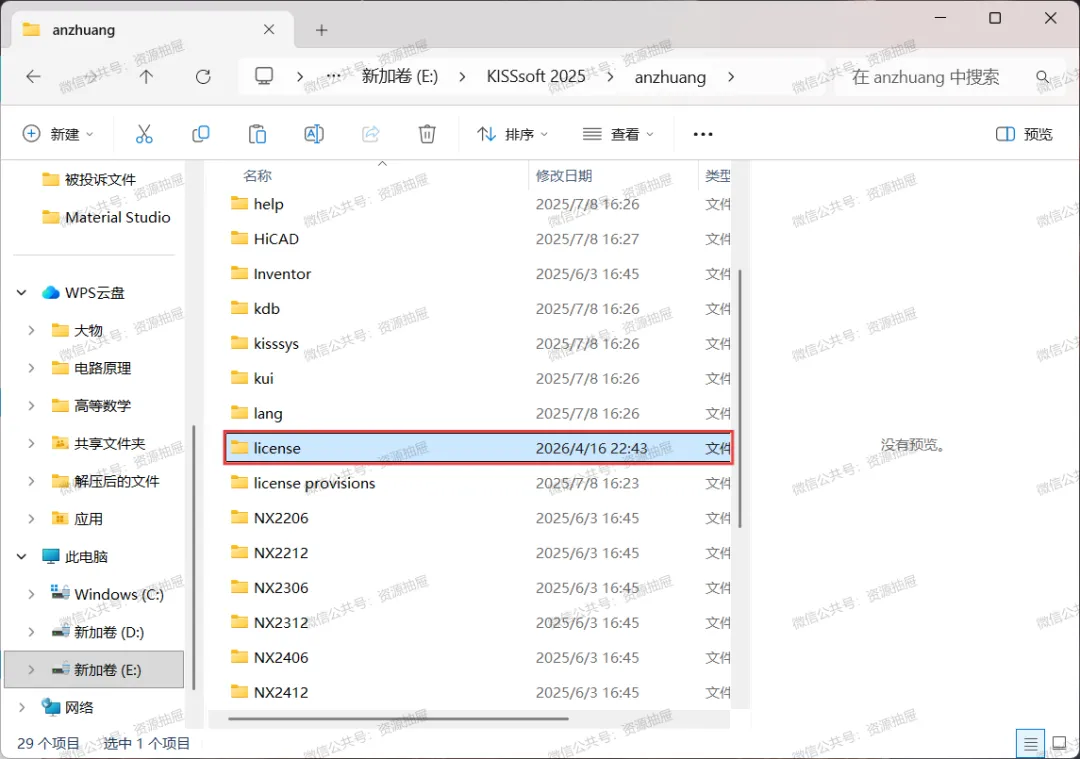Switch to large thumbnails view in status bar
Image resolution: width=1080 pixels, height=759 pixels.
1059,744
